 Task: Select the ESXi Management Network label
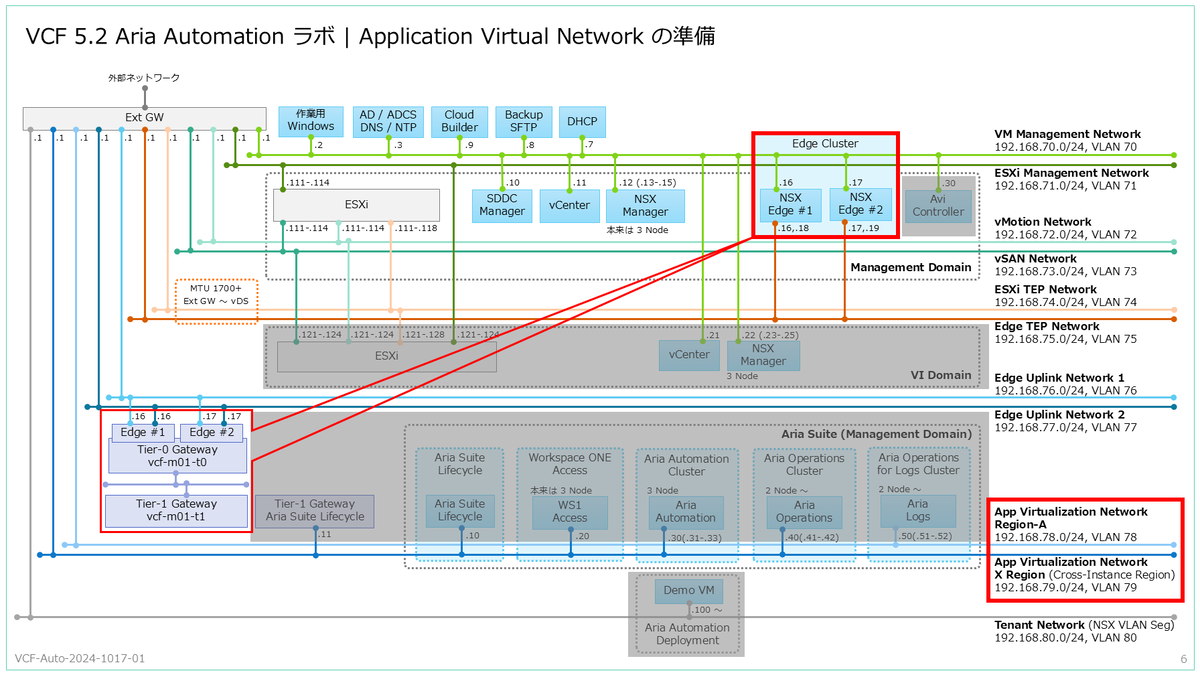tap(1071, 173)
